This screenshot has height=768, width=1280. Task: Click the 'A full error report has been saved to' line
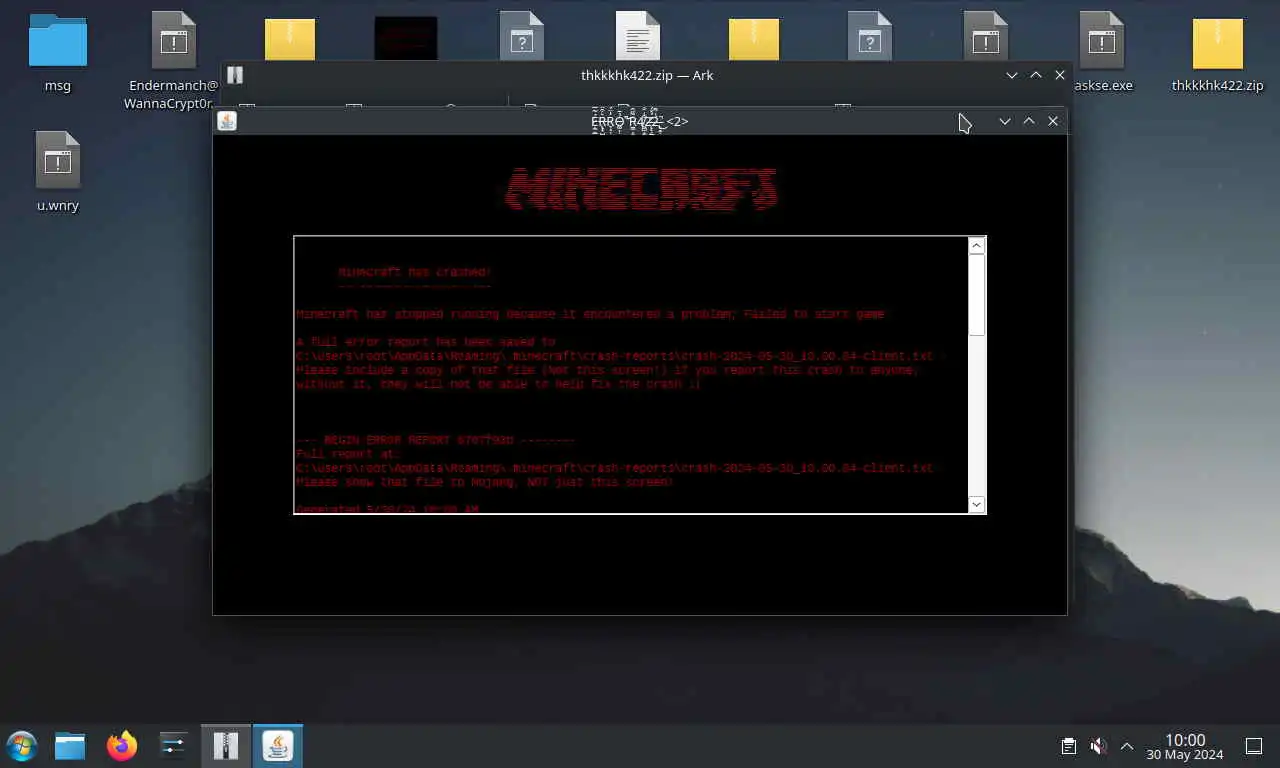[425, 342]
